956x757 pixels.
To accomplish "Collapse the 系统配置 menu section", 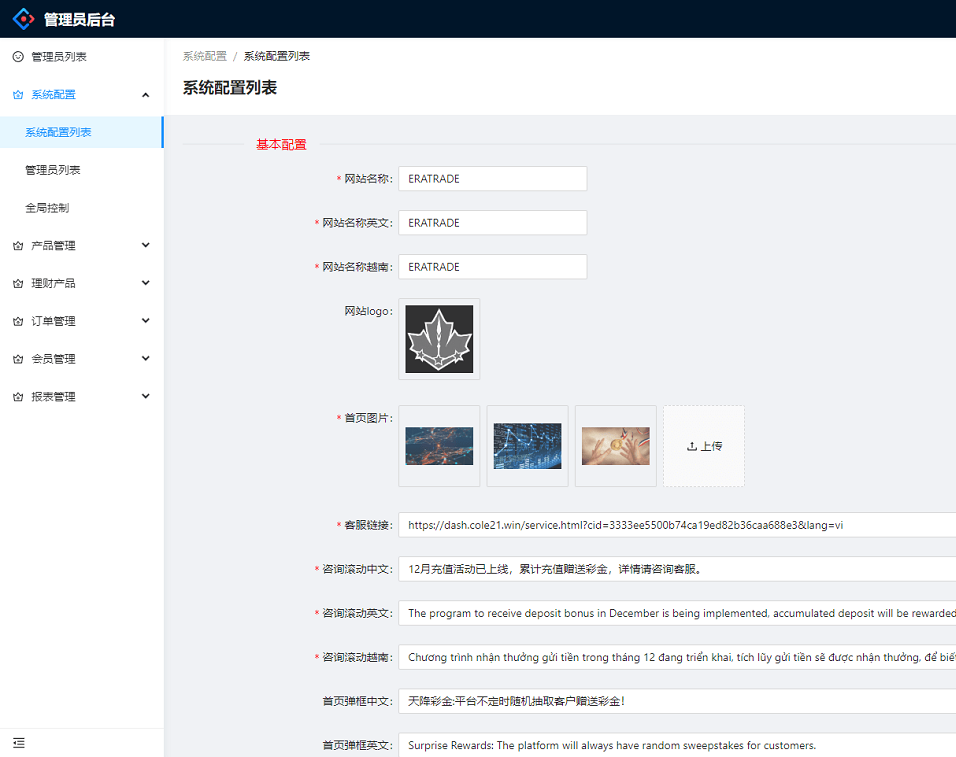I will tap(146, 95).
